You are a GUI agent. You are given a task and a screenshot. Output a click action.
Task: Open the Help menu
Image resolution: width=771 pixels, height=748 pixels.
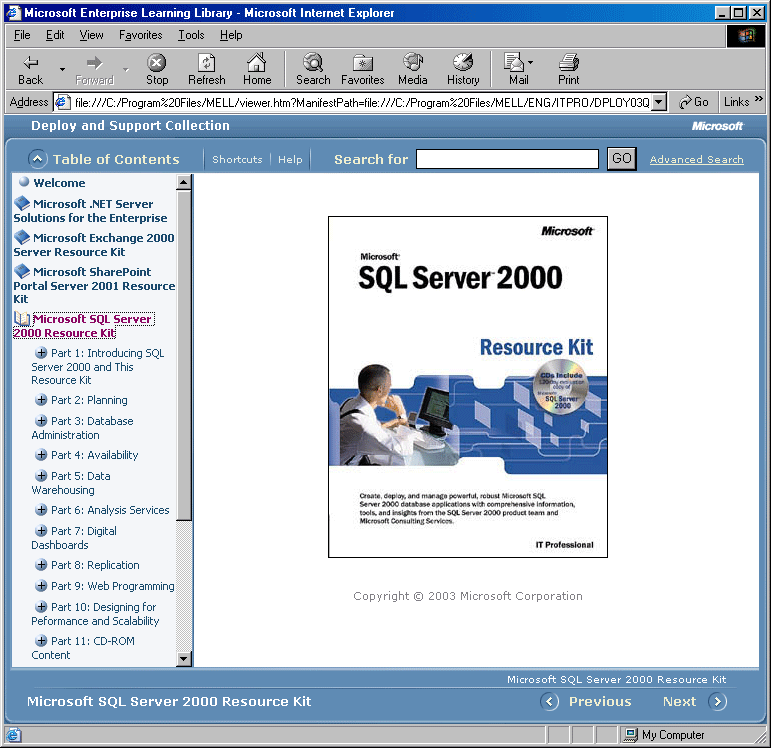[231, 35]
